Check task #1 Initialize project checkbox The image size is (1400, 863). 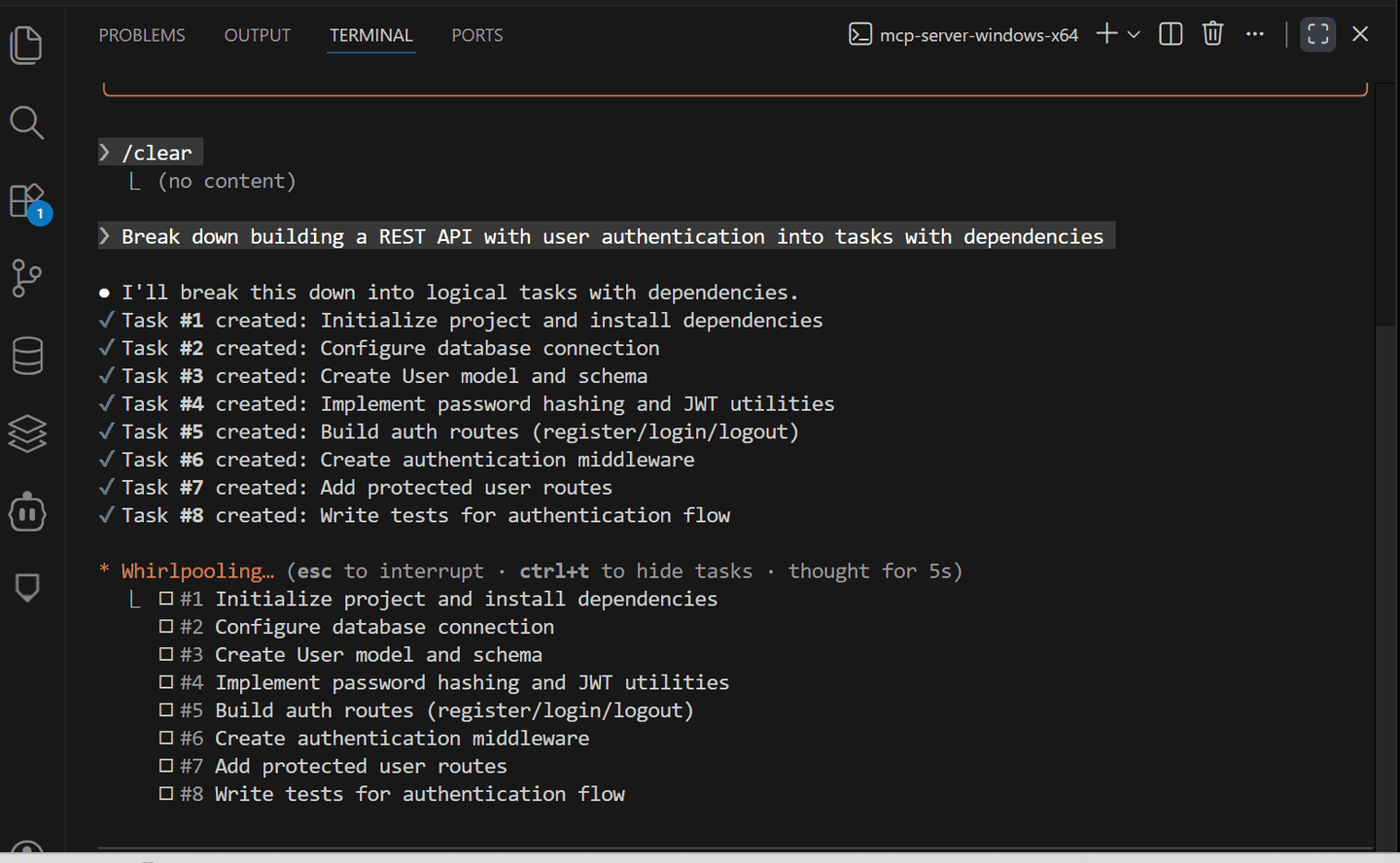pyautogui.click(x=166, y=599)
